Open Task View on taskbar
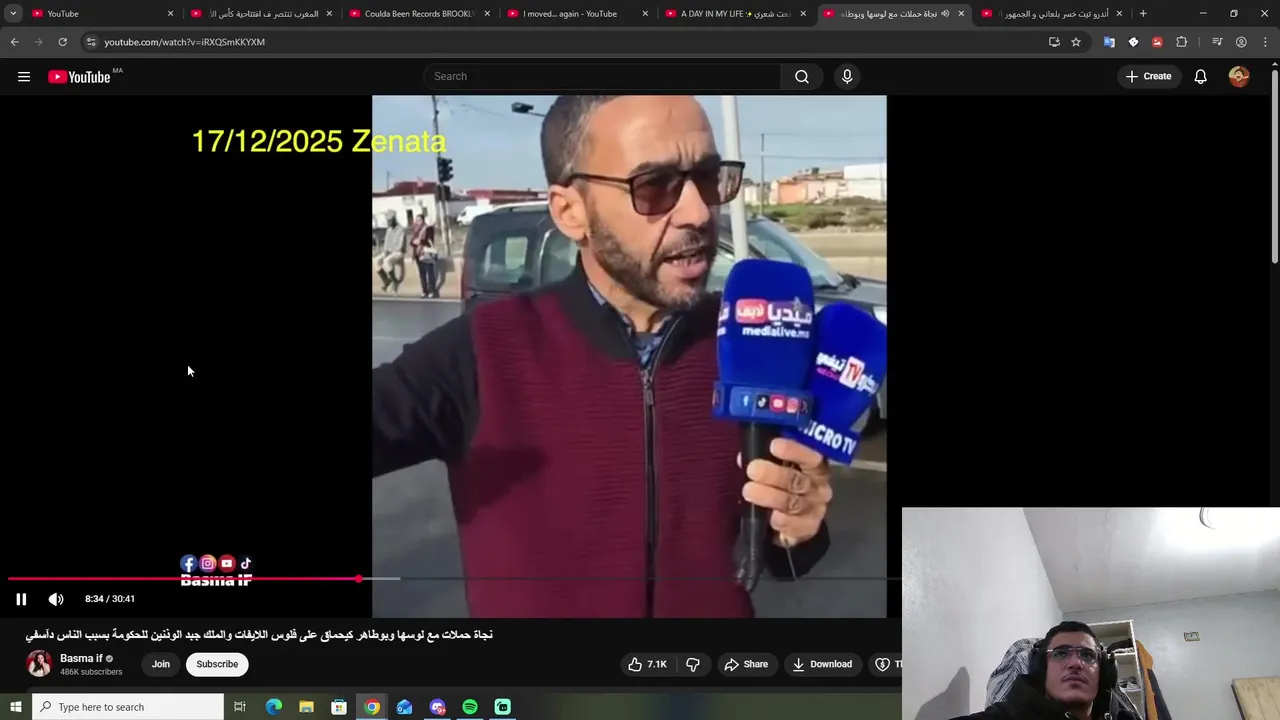 point(240,707)
